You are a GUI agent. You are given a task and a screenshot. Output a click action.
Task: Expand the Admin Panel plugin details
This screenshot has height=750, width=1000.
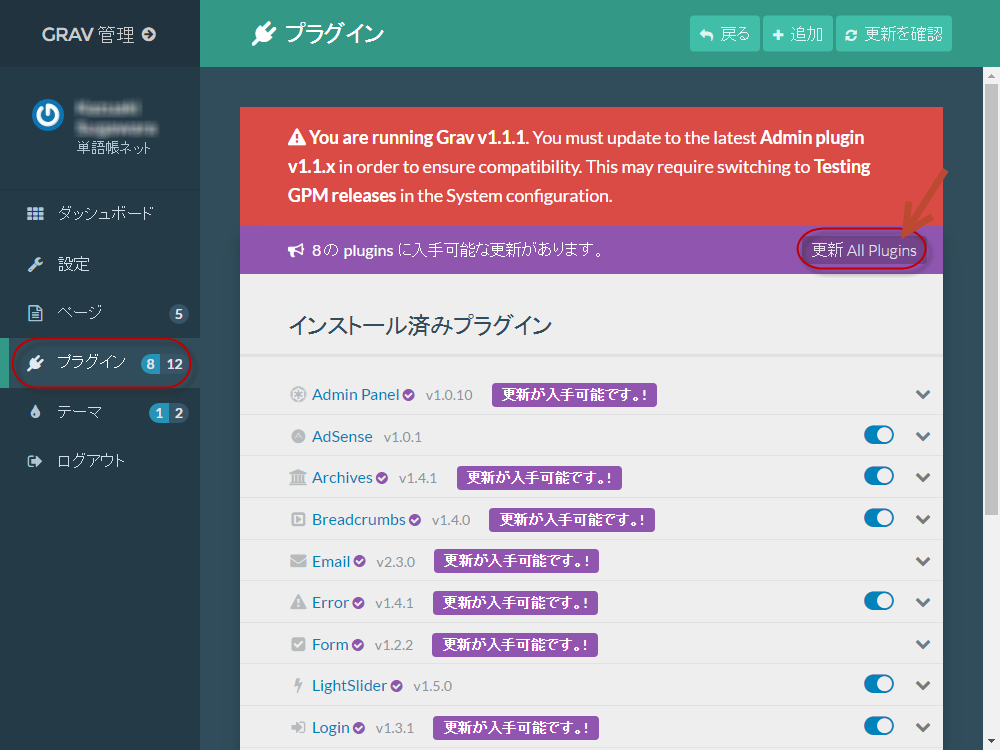(923, 395)
